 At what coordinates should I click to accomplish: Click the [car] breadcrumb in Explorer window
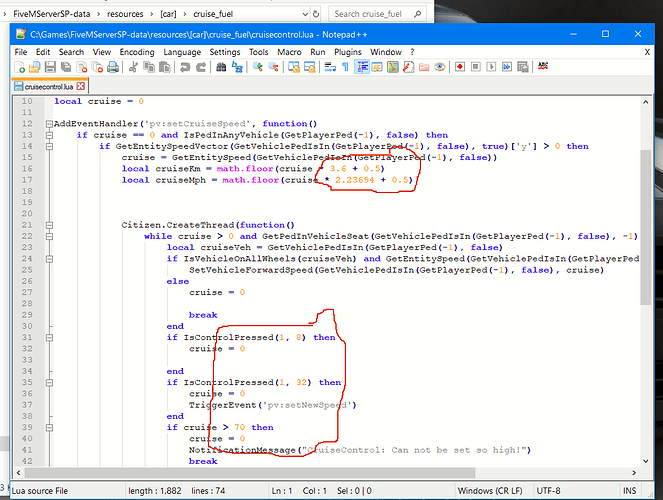coord(168,14)
